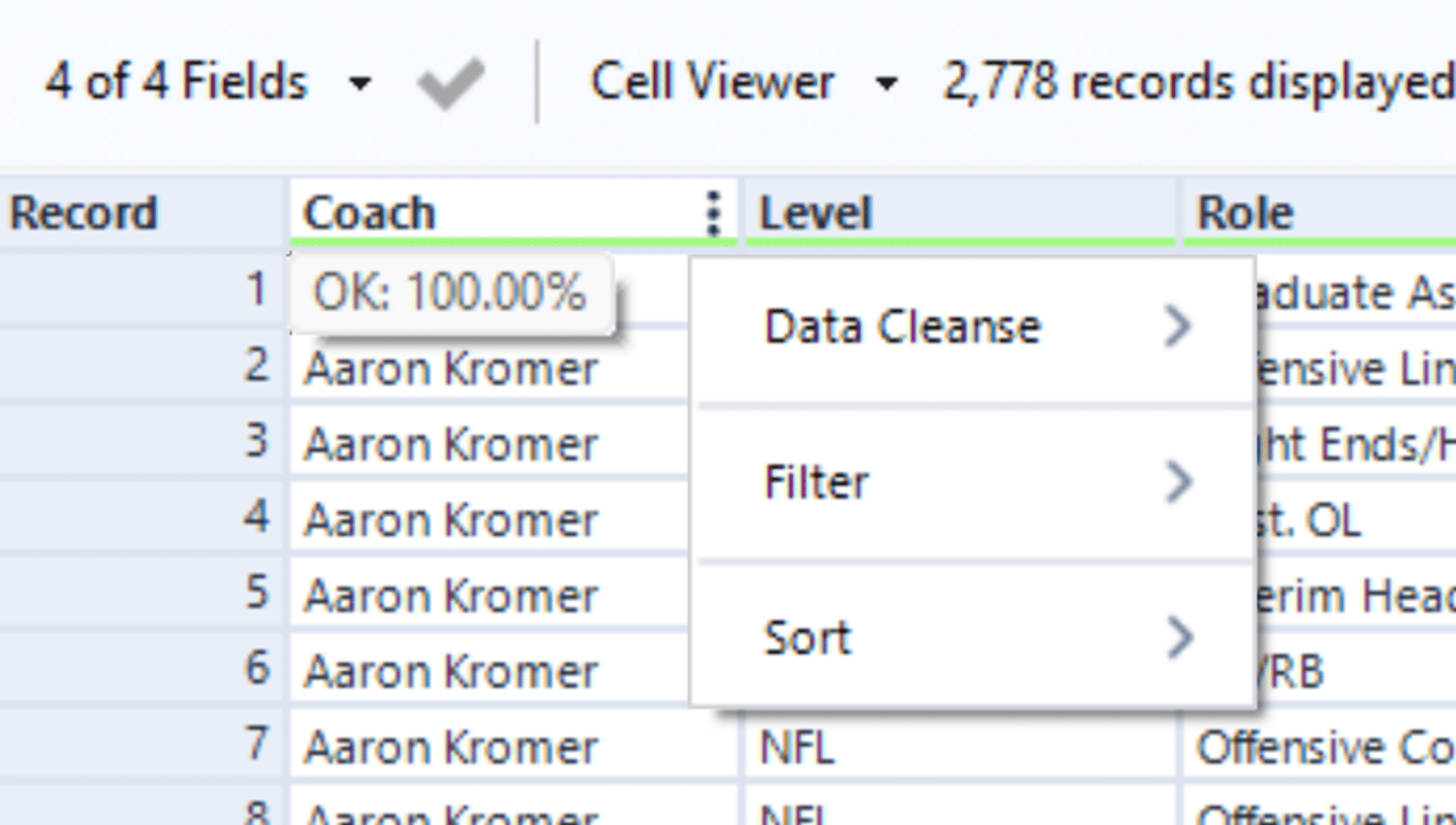Screen dimensions: 1456x825
Task: Click the gray checkmark apply icon
Action: (450, 83)
